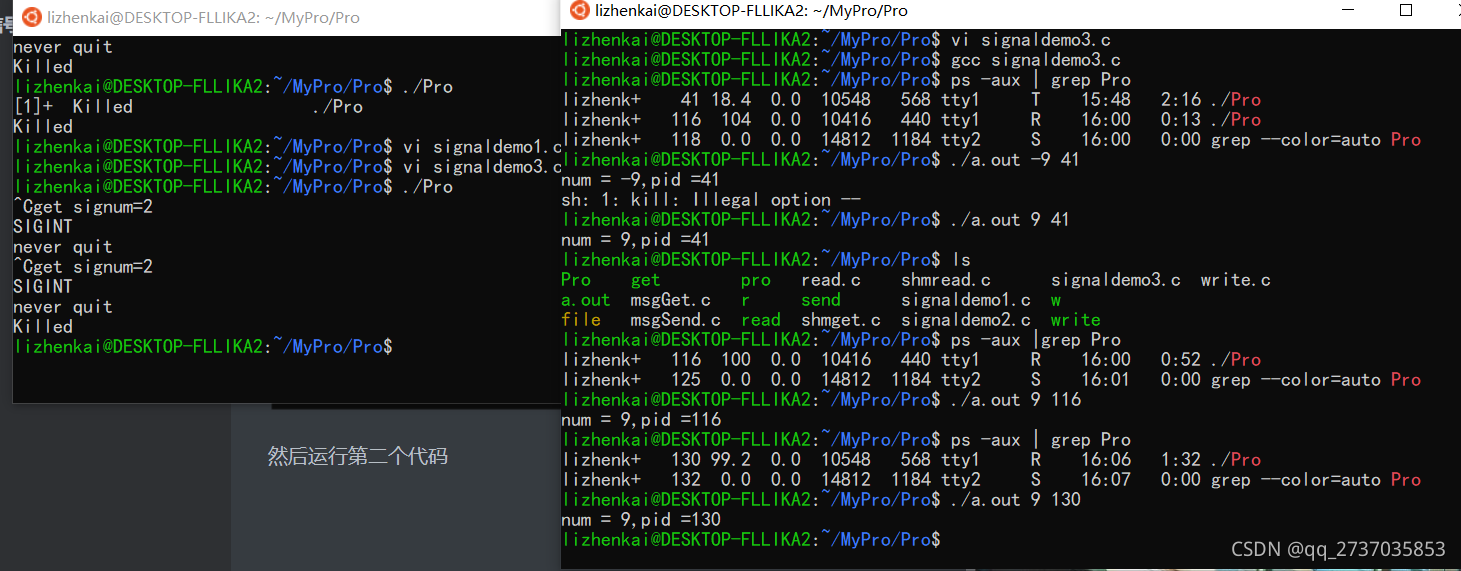Click the left terminal window title text
The height and width of the screenshot is (571, 1461).
pos(205,17)
